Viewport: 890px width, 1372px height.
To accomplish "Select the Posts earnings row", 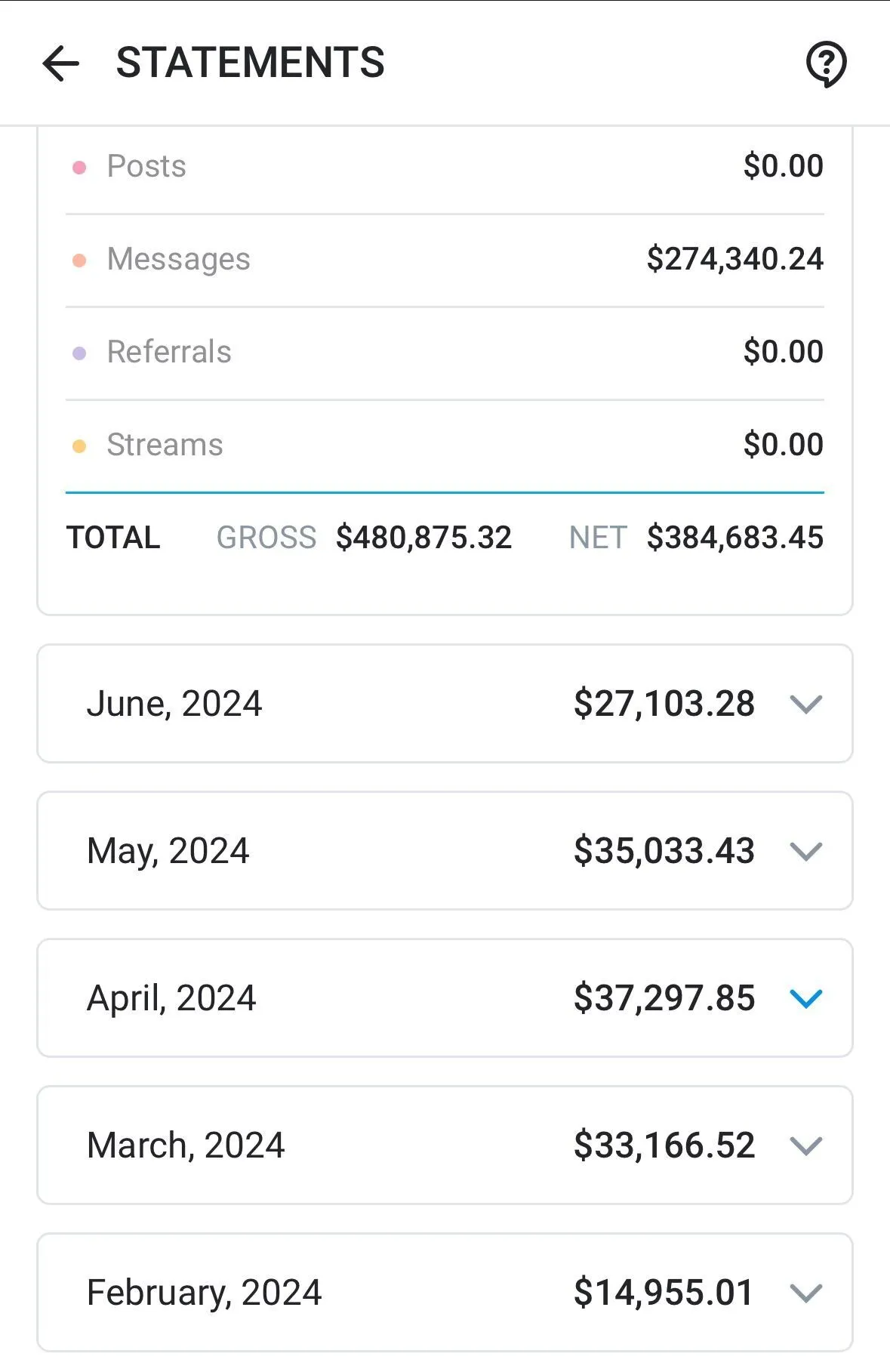I will [445, 167].
